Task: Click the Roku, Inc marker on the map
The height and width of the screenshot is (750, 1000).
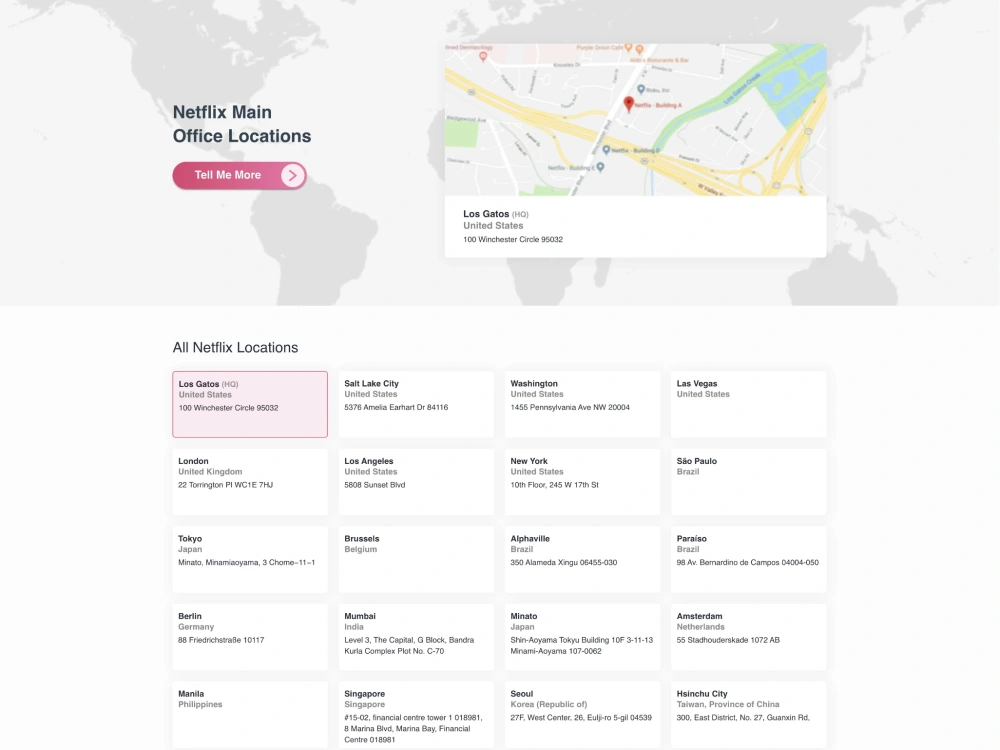Action: pyautogui.click(x=641, y=88)
